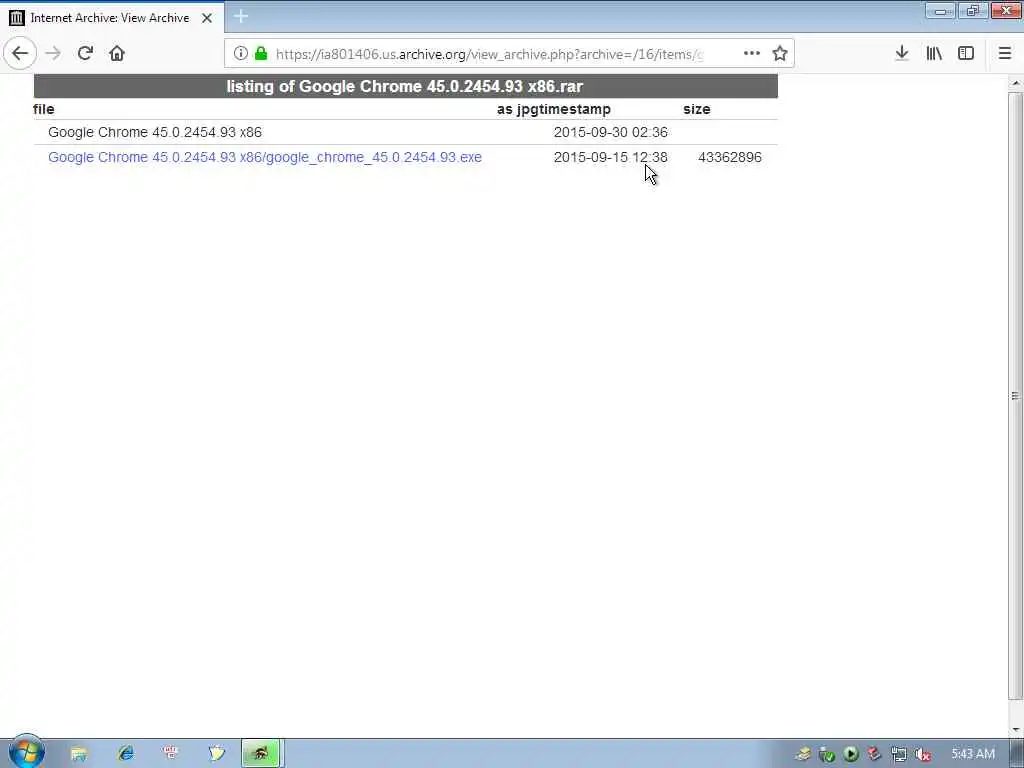Minimize the browser window
This screenshot has width=1024, height=768.
pos(940,11)
